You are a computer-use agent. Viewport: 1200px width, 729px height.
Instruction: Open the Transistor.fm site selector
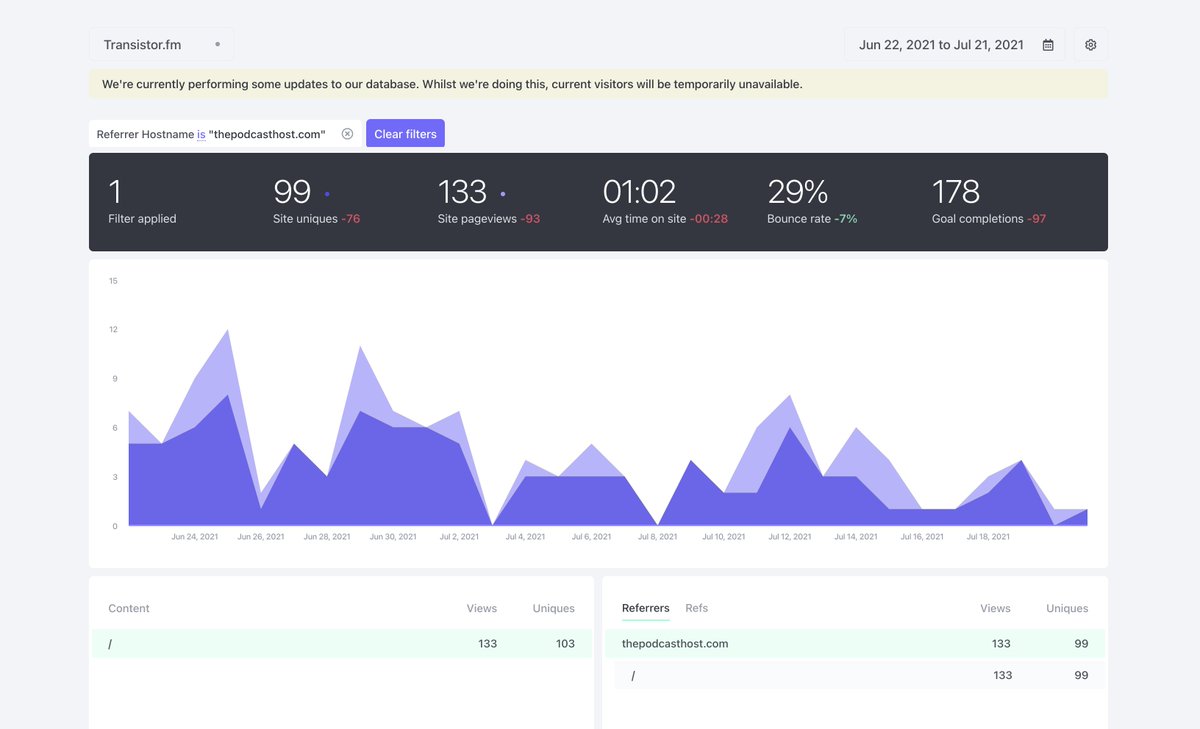[x=161, y=45]
